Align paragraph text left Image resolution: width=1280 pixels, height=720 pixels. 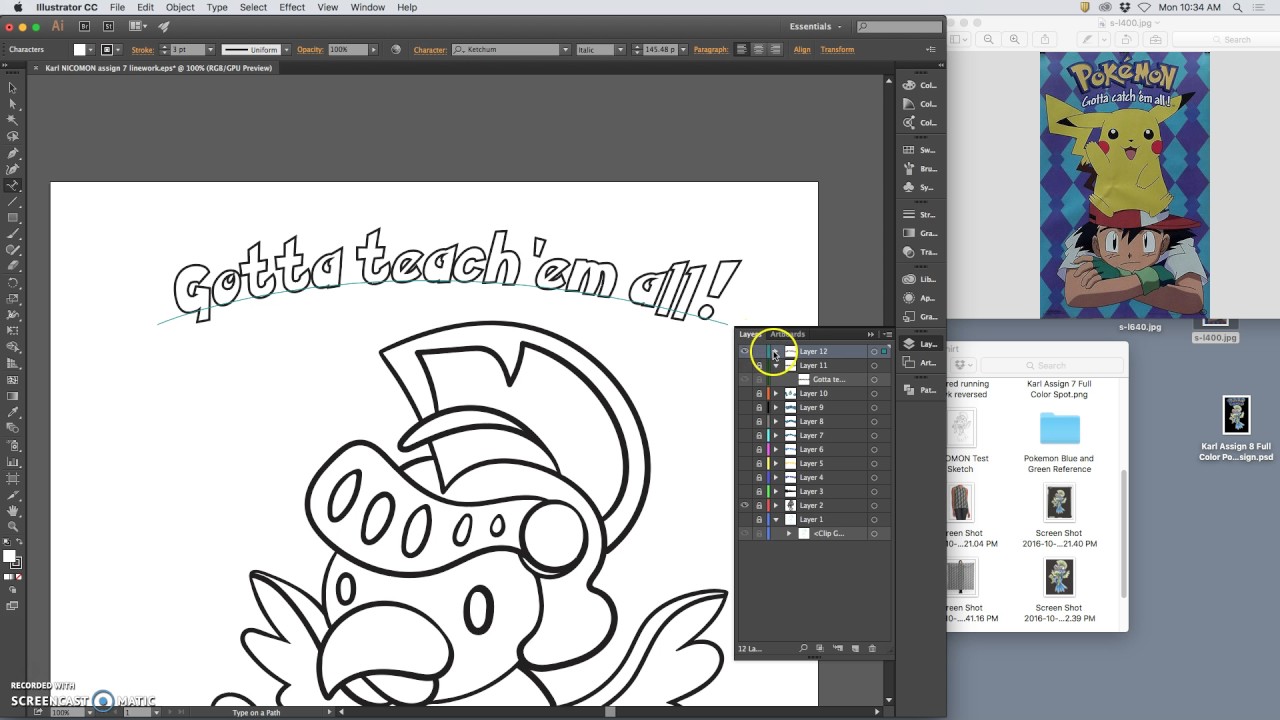coord(742,50)
